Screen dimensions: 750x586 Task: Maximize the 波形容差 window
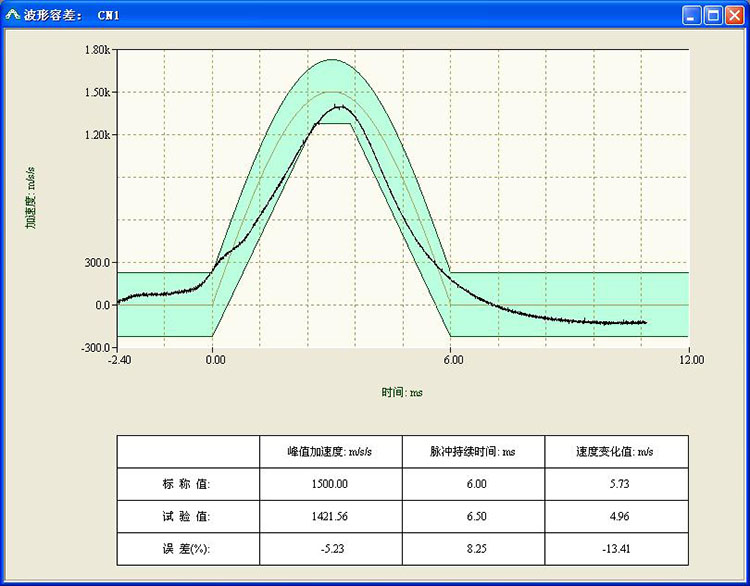[x=714, y=15]
